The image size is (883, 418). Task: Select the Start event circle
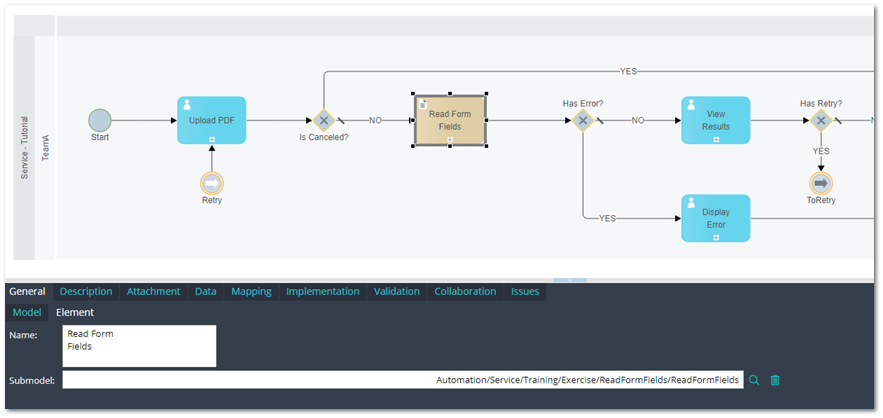[x=100, y=120]
